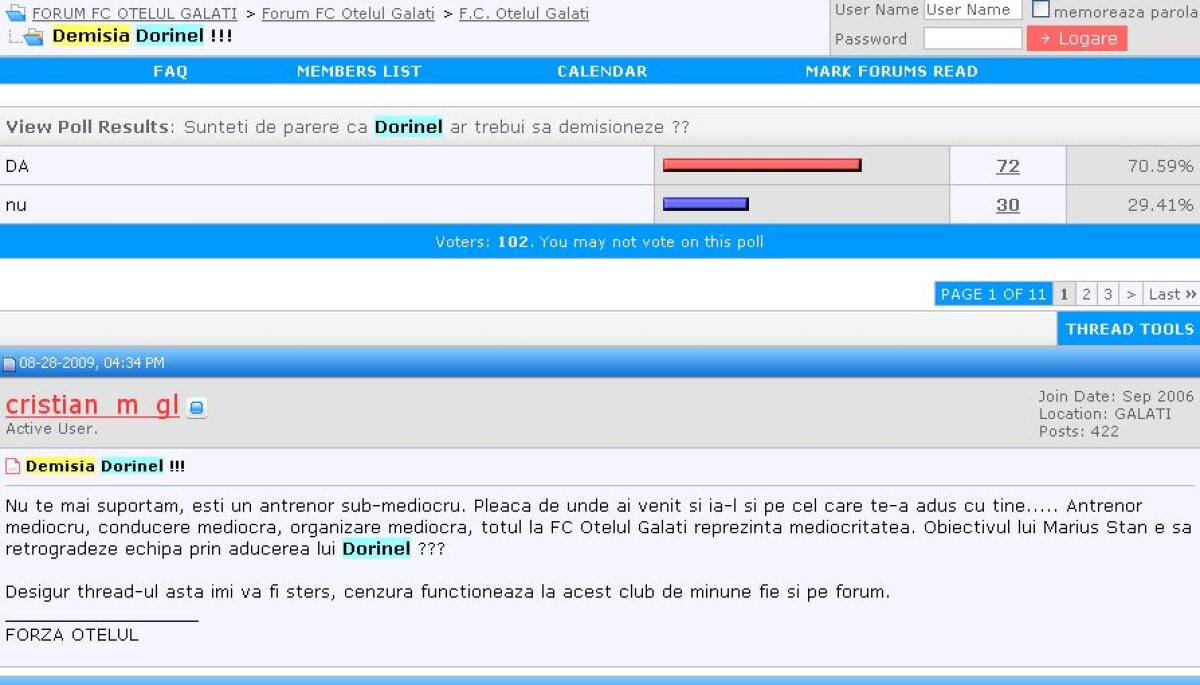The height and width of the screenshot is (685, 1200).
Task: Open the THREAD TOOLS dropdown
Action: click(x=1129, y=328)
